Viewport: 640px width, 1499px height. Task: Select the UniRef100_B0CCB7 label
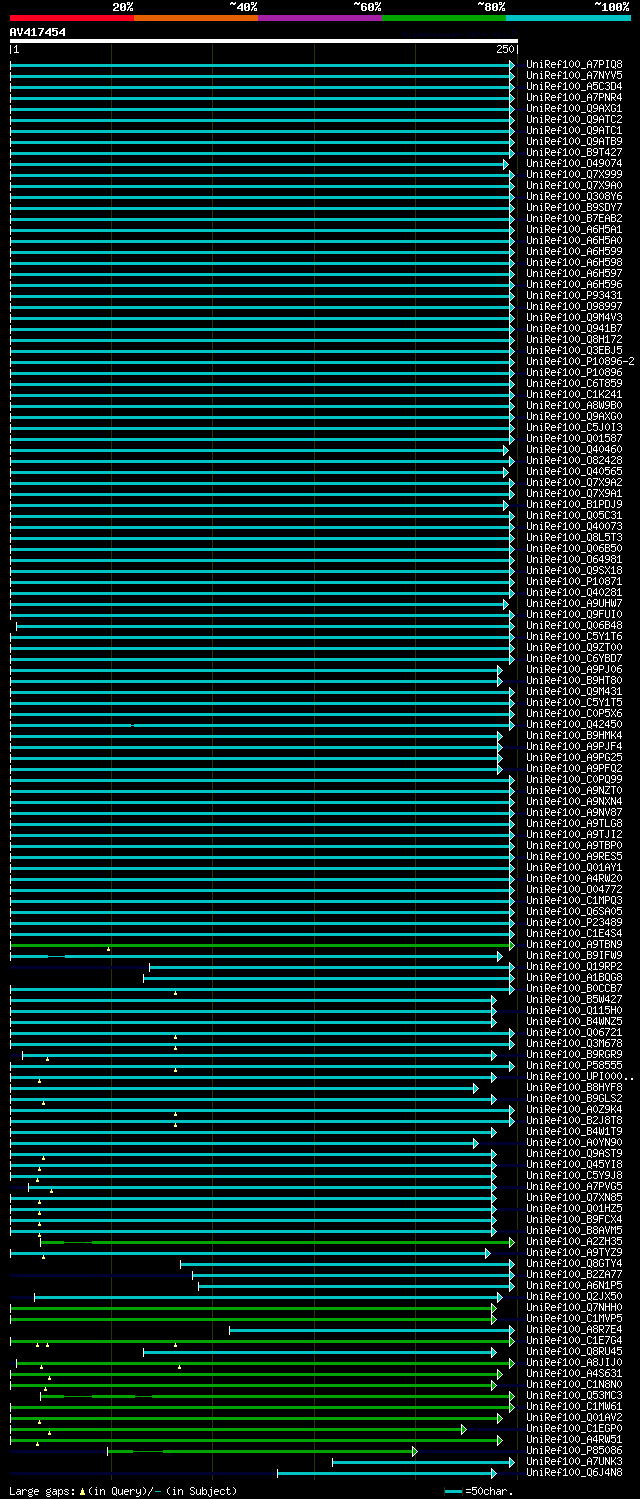tap(574, 988)
